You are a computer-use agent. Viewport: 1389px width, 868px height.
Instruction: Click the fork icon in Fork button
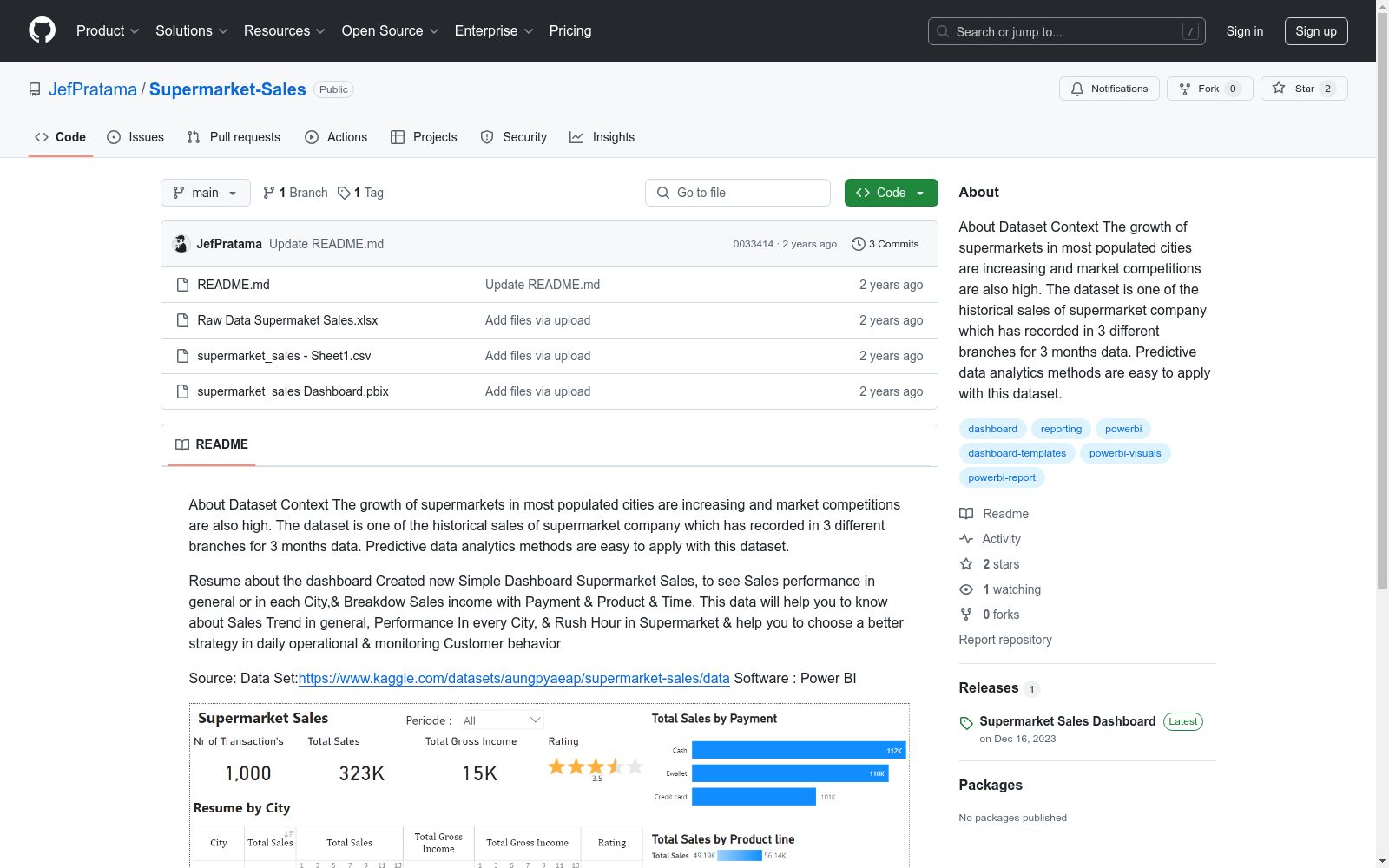coord(1185,89)
